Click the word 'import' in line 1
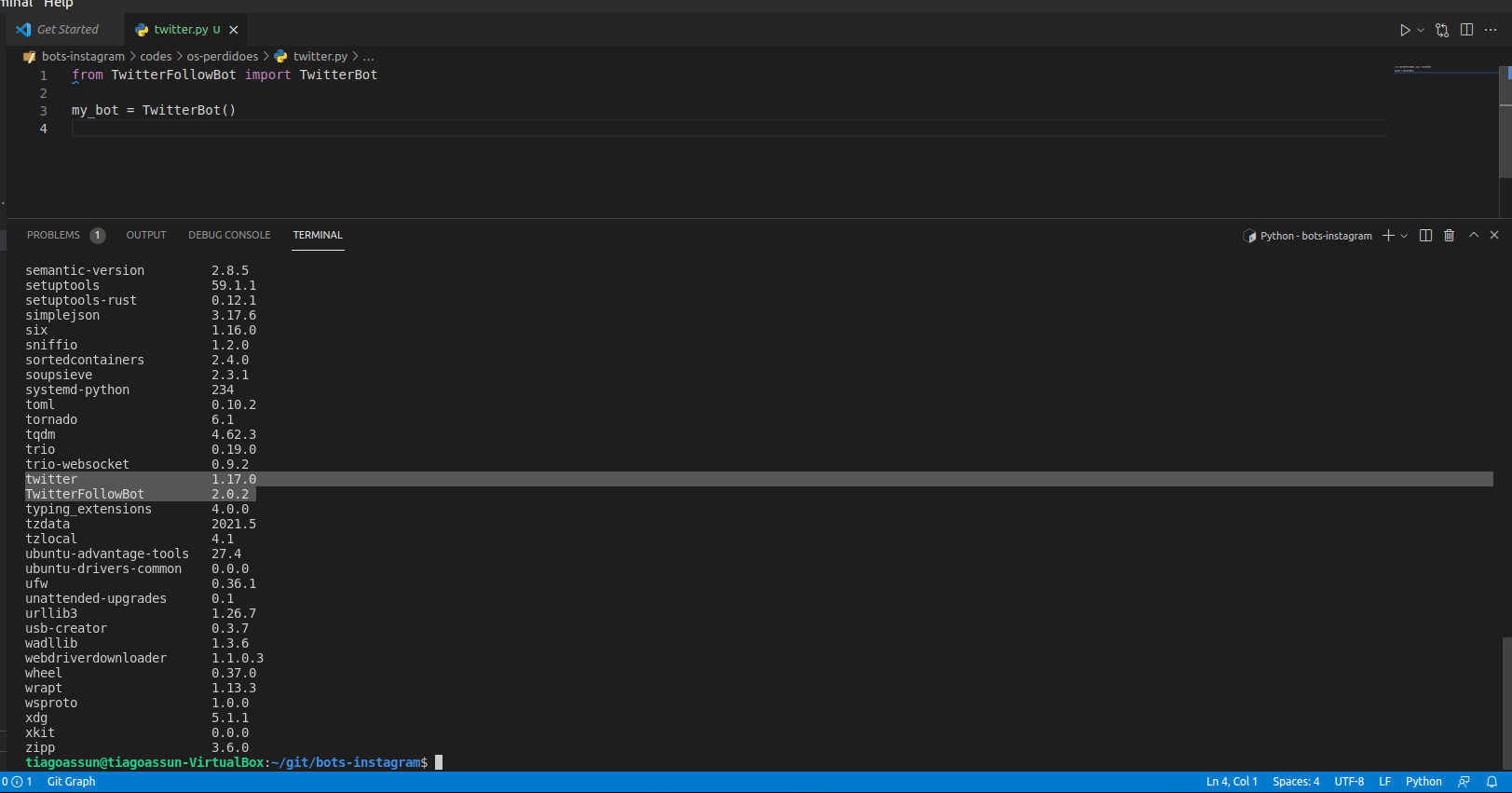 pos(268,75)
